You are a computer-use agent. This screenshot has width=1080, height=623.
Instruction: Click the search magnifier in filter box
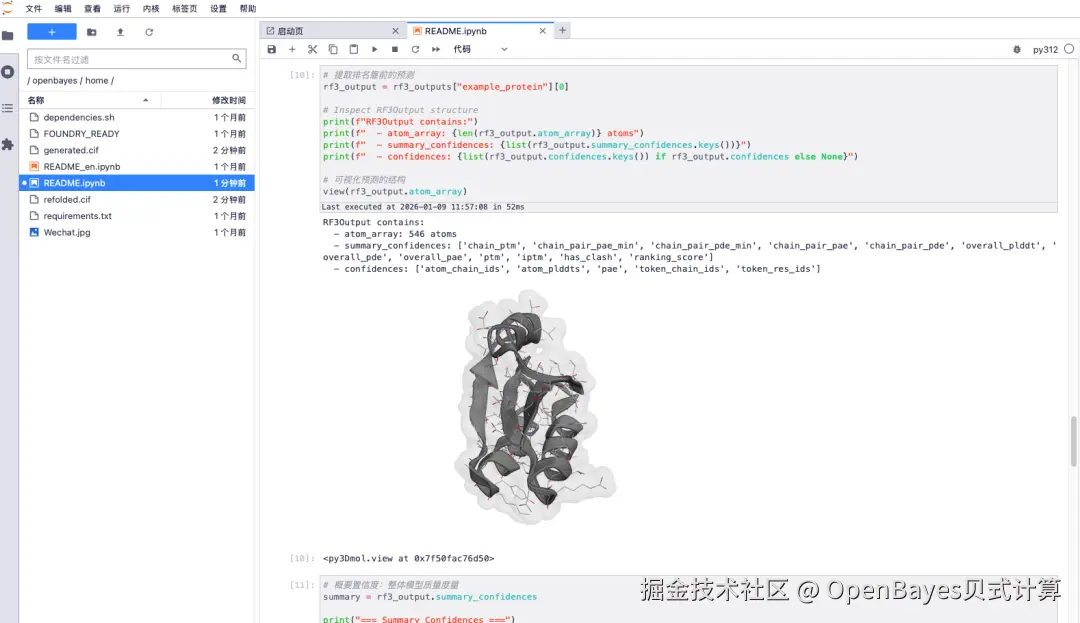coord(237,59)
